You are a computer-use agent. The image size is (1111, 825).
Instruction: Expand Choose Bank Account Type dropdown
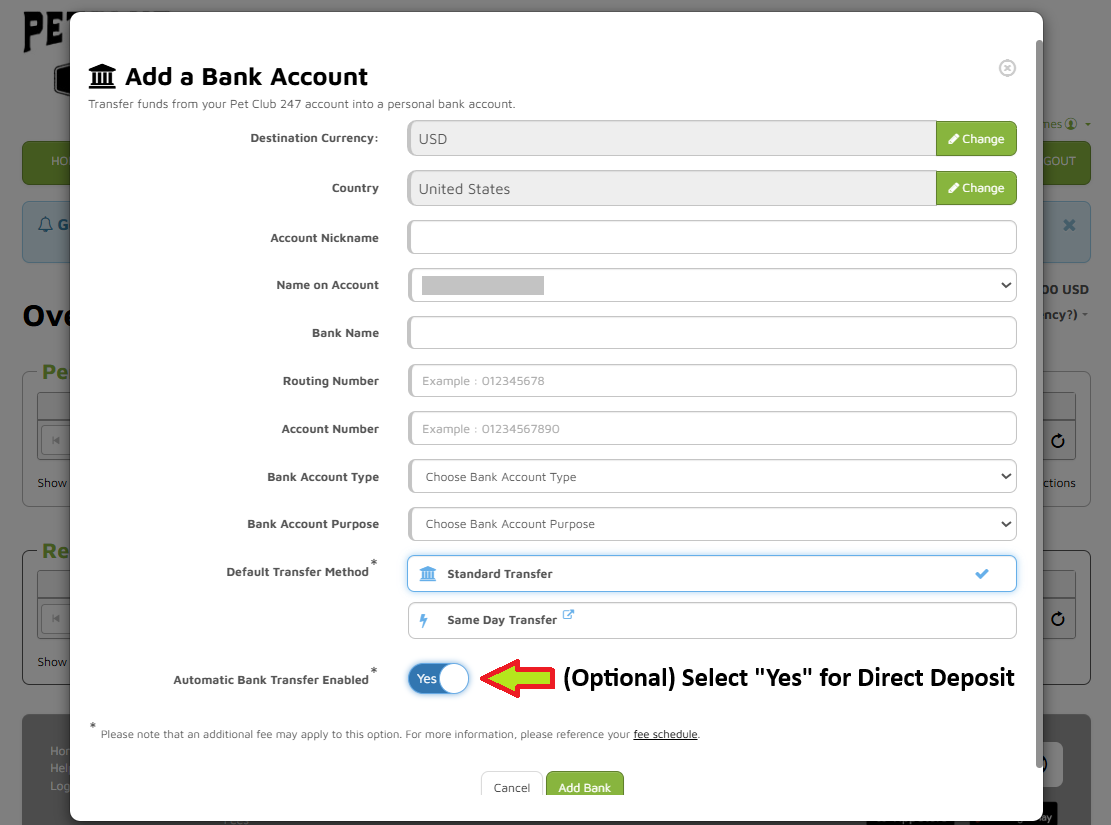[711, 477]
